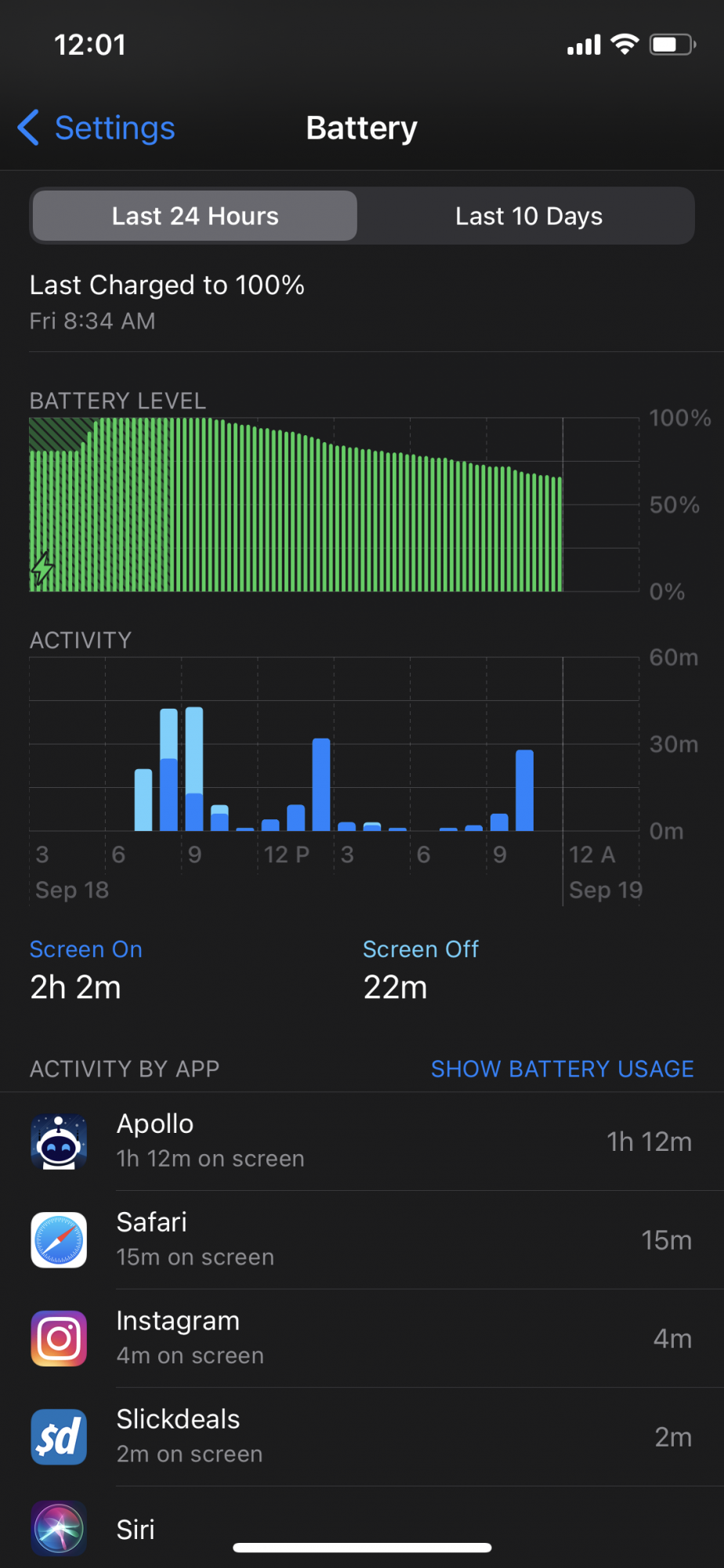Screen dimensions: 724x1568
Task: Tap the Instagram app icon
Action: pyautogui.click(x=59, y=1338)
